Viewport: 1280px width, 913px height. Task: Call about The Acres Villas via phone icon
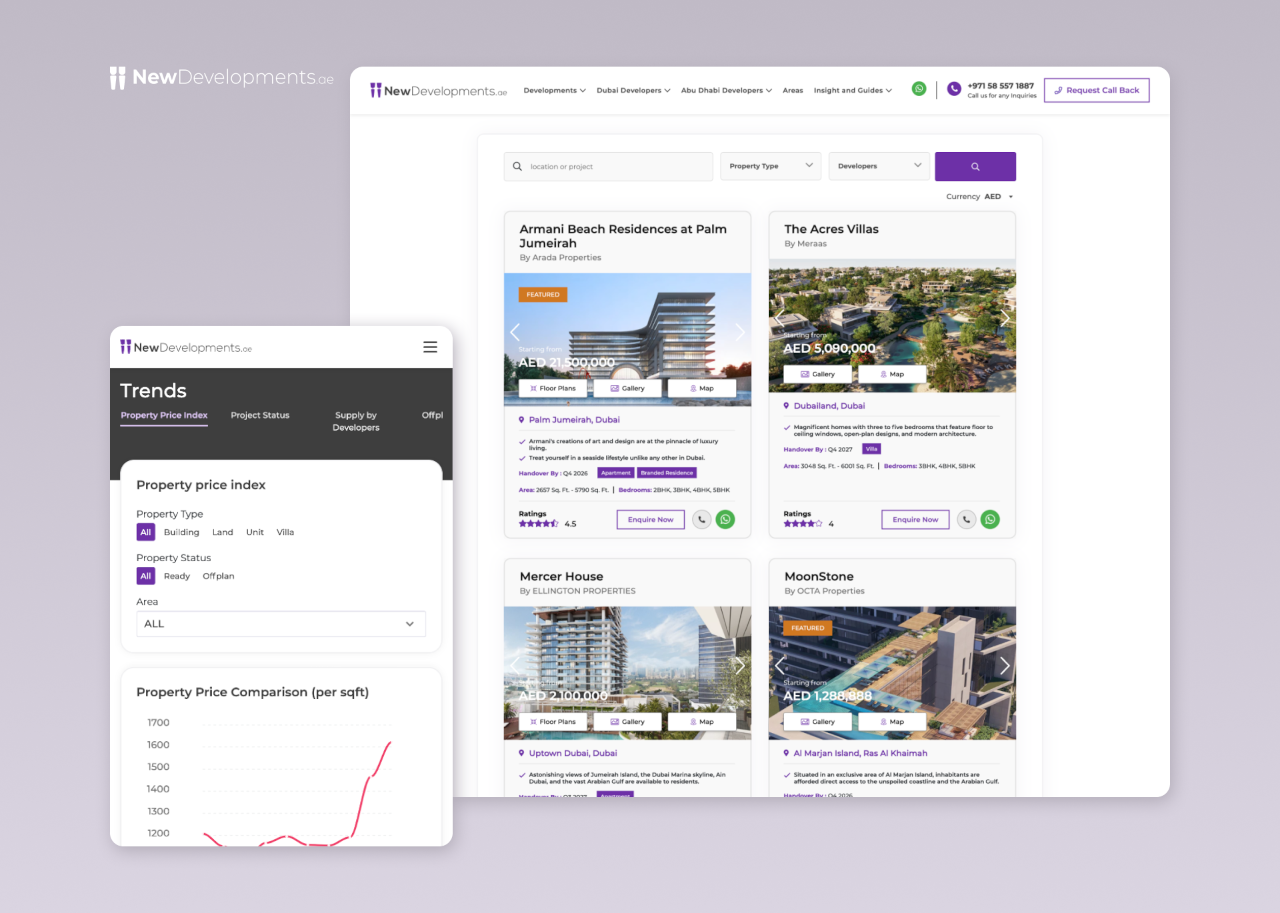[966, 519]
